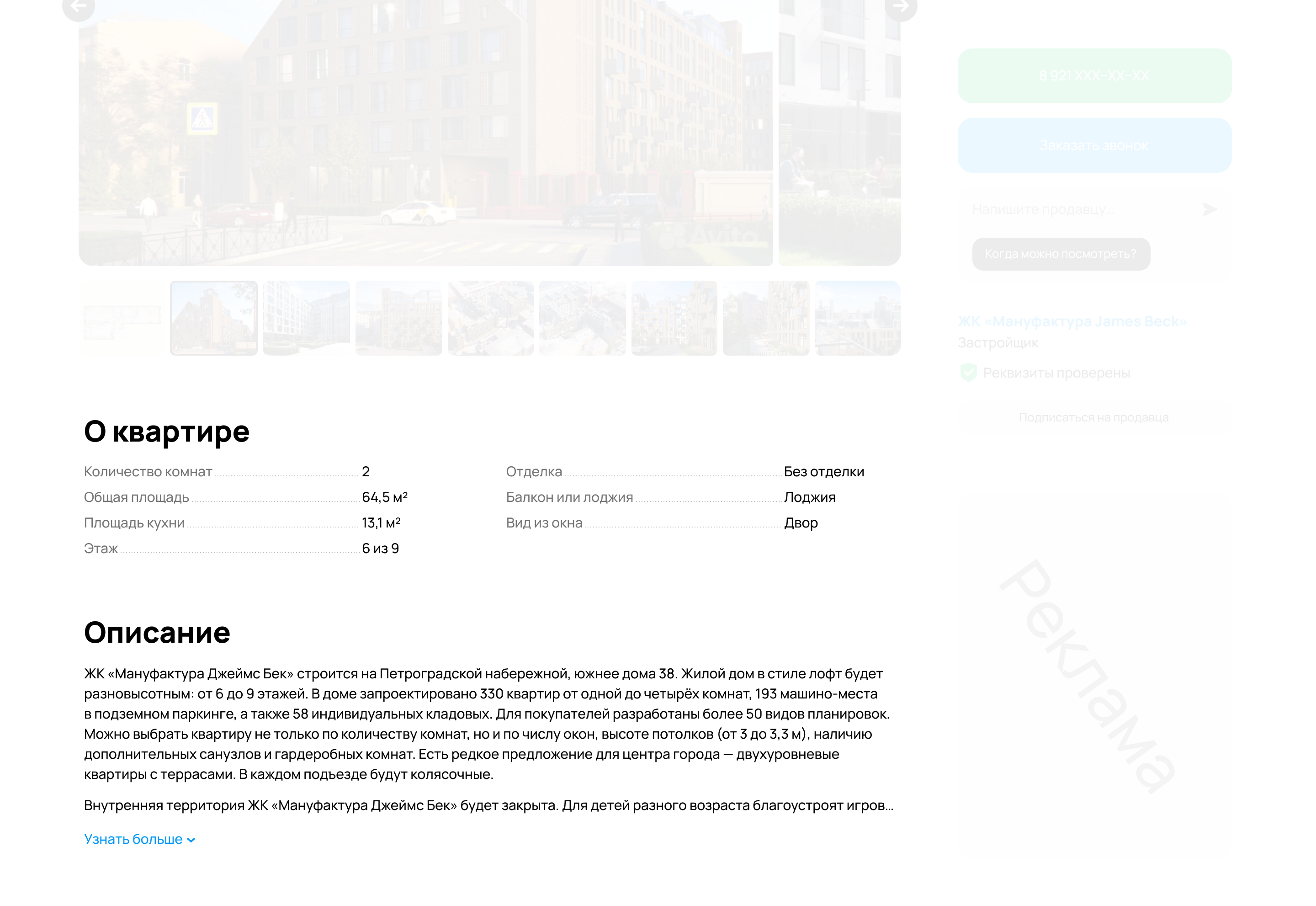Click kitchen area value '13,1 м²'

click(382, 523)
